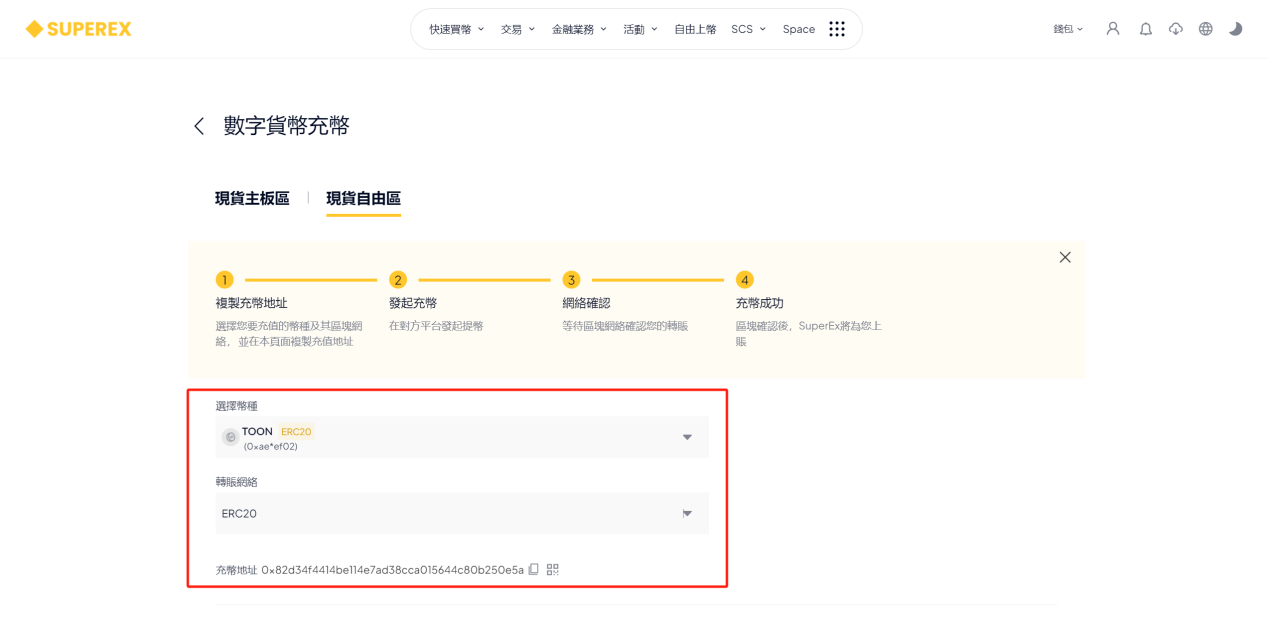Copy the deposit address

pyautogui.click(x=534, y=569)
